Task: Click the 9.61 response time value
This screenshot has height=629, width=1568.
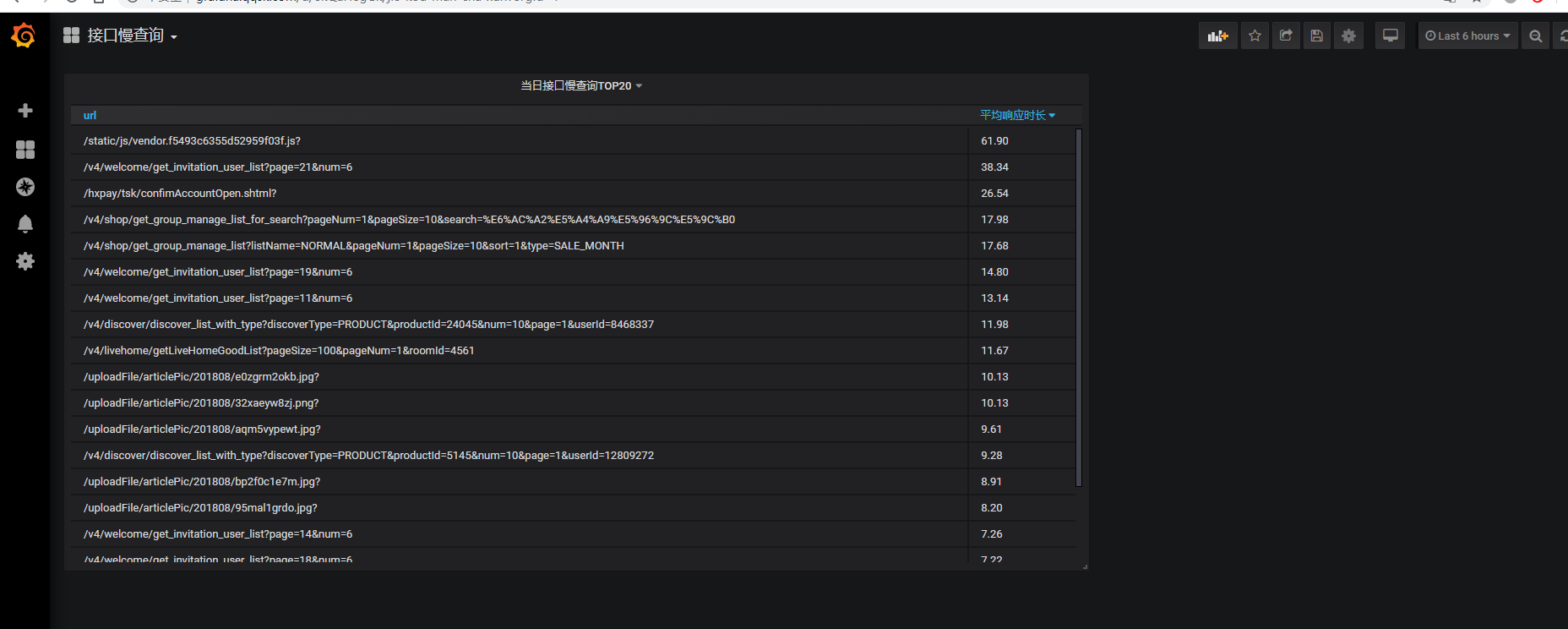Action: (991, 429)
